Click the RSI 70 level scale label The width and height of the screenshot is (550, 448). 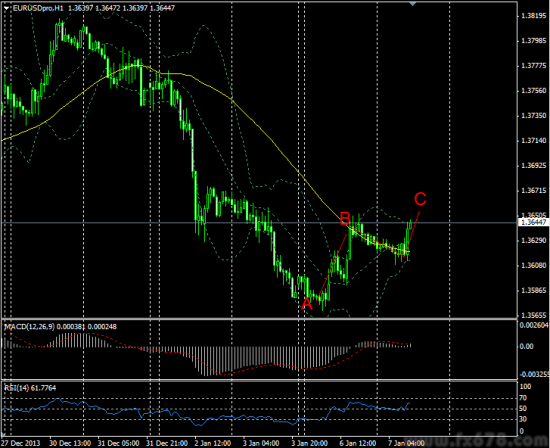[523, 398]
